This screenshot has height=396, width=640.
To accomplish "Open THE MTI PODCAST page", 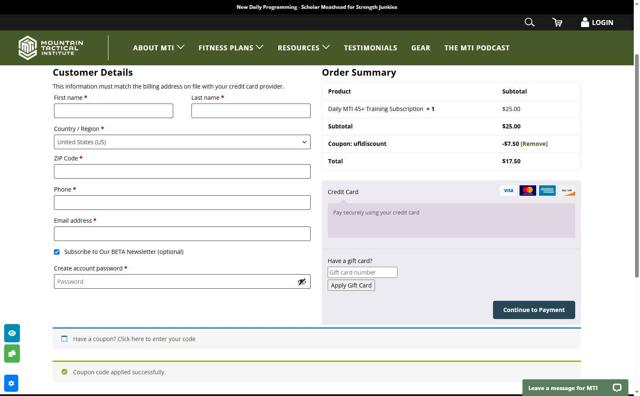I will tap(477, 48).
